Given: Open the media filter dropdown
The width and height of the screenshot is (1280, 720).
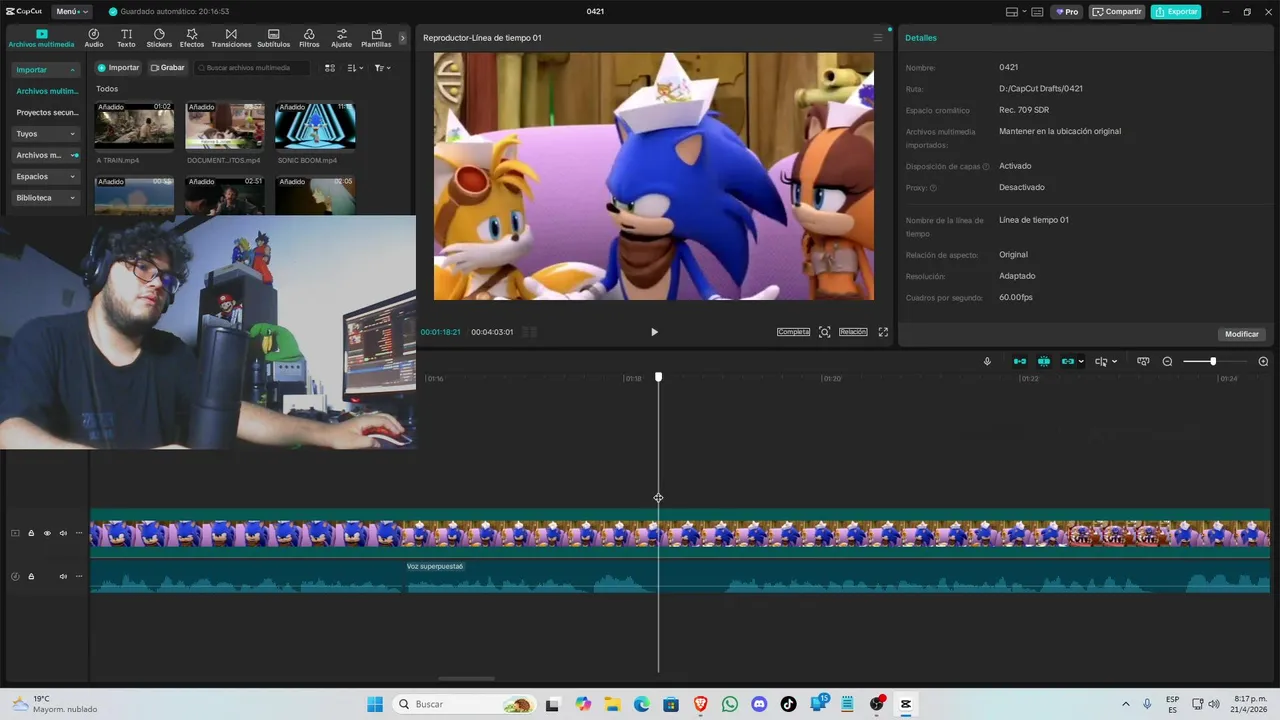Looking at the screenshot, I should pos(382,68).
